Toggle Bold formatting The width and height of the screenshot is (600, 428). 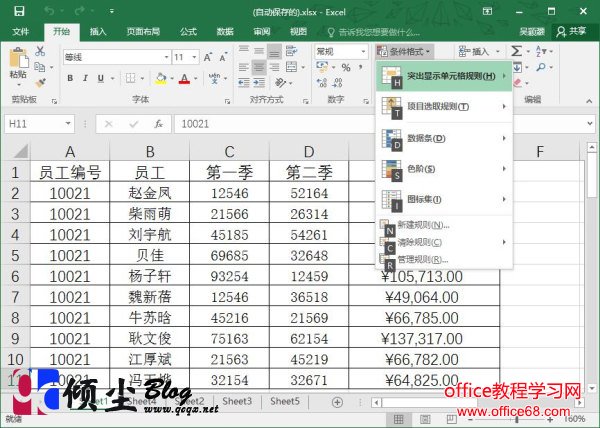(x=70, y=78)
